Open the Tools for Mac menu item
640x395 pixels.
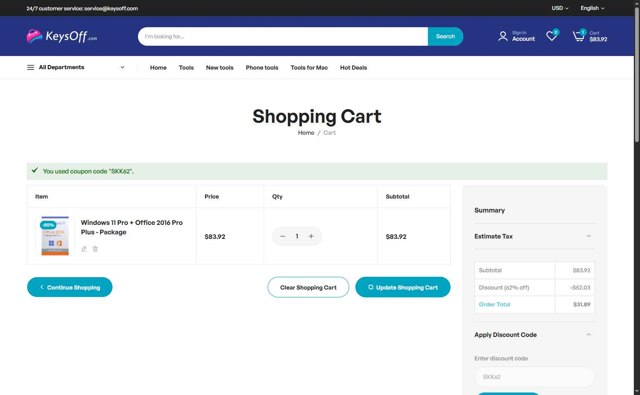[309, 68]
